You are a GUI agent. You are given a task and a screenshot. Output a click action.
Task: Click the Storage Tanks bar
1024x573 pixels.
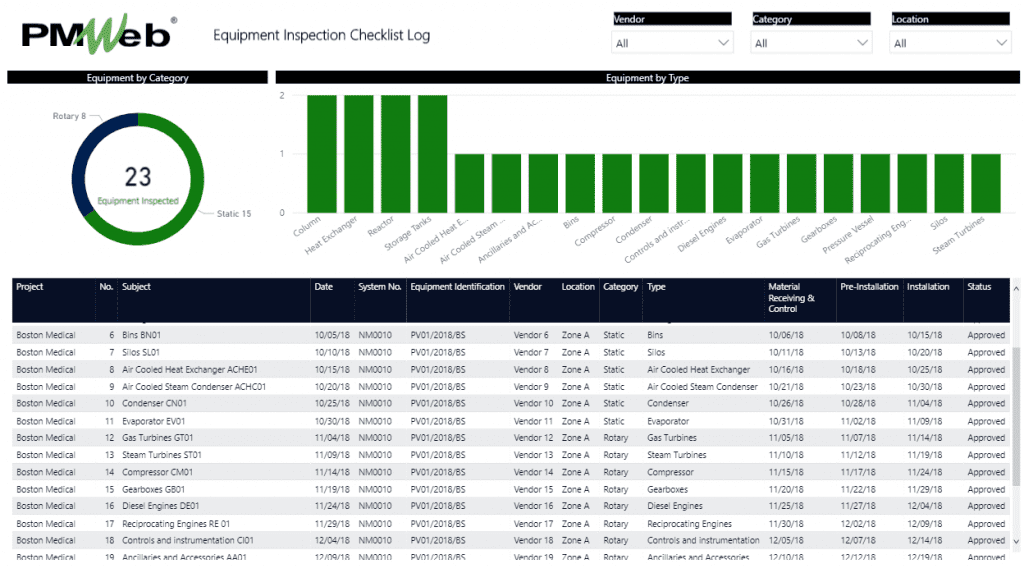click(x=432, y=154)
